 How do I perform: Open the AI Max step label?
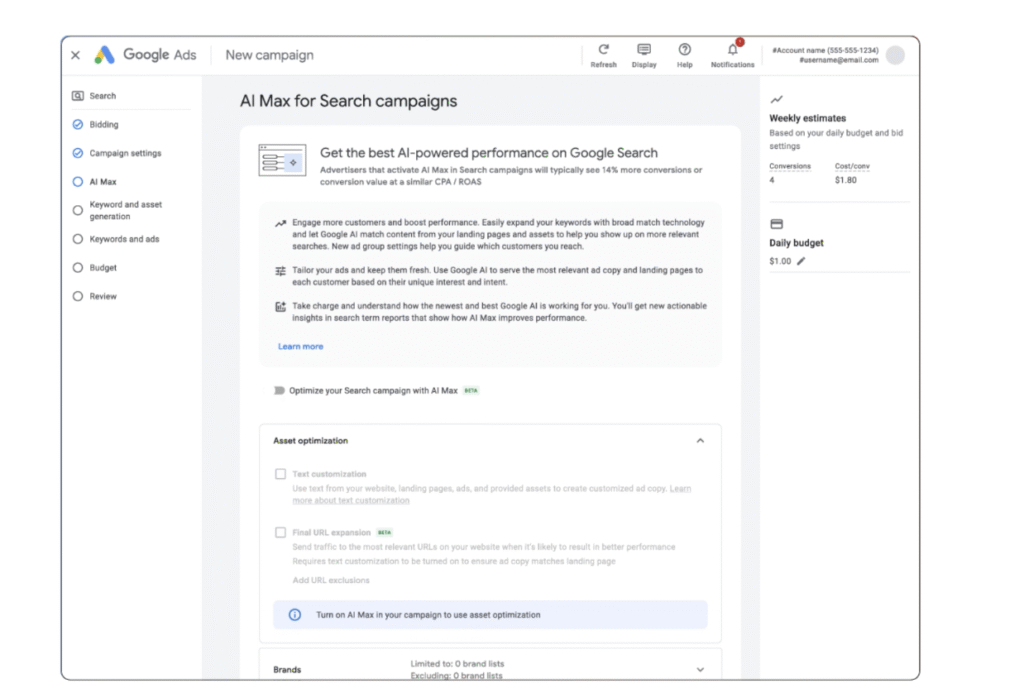pos(103,182)
